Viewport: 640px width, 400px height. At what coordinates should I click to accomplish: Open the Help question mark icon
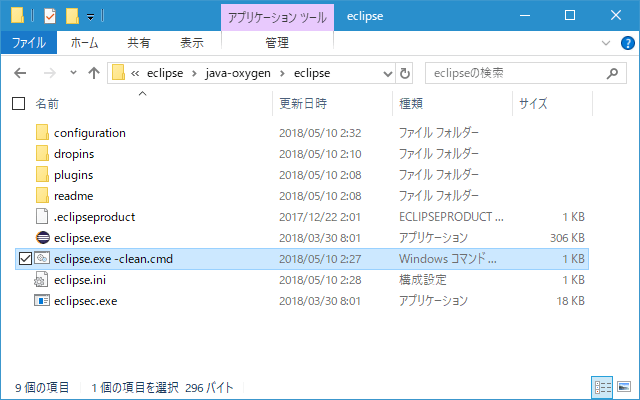(x=627, y=43)
